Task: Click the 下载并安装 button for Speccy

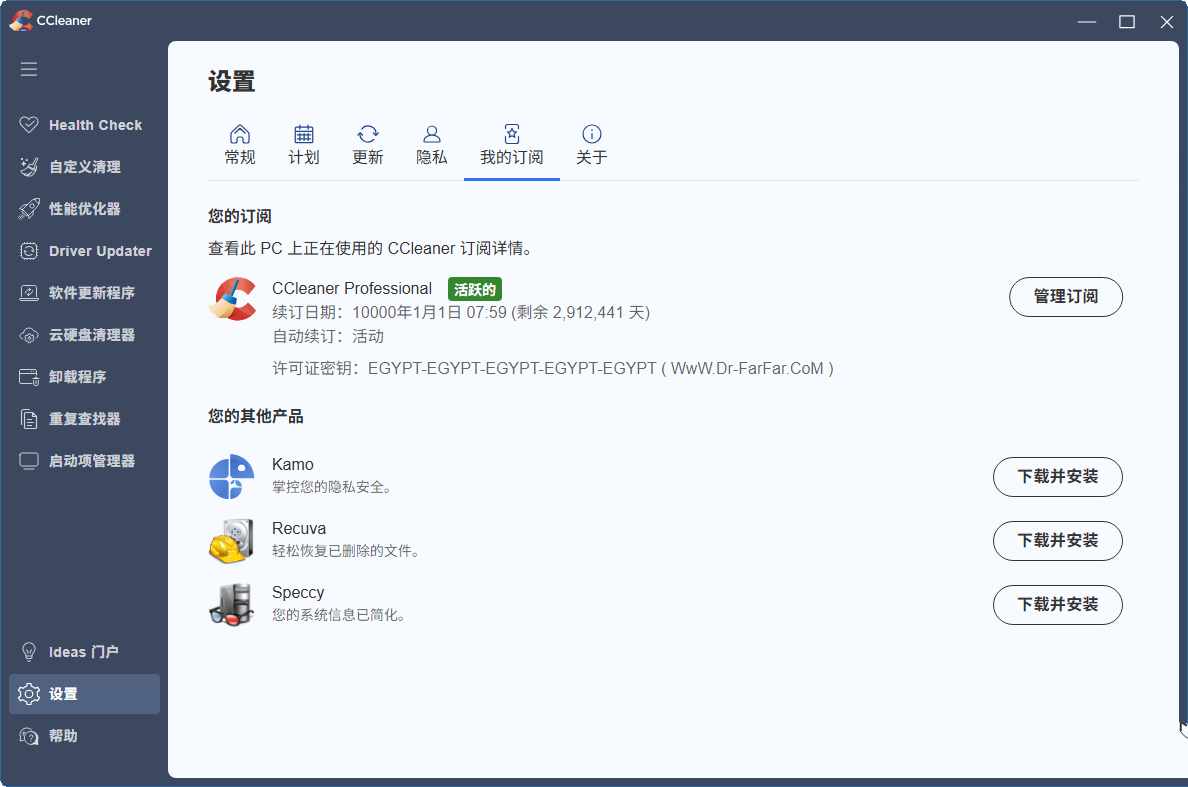Action: point(1057,605)
